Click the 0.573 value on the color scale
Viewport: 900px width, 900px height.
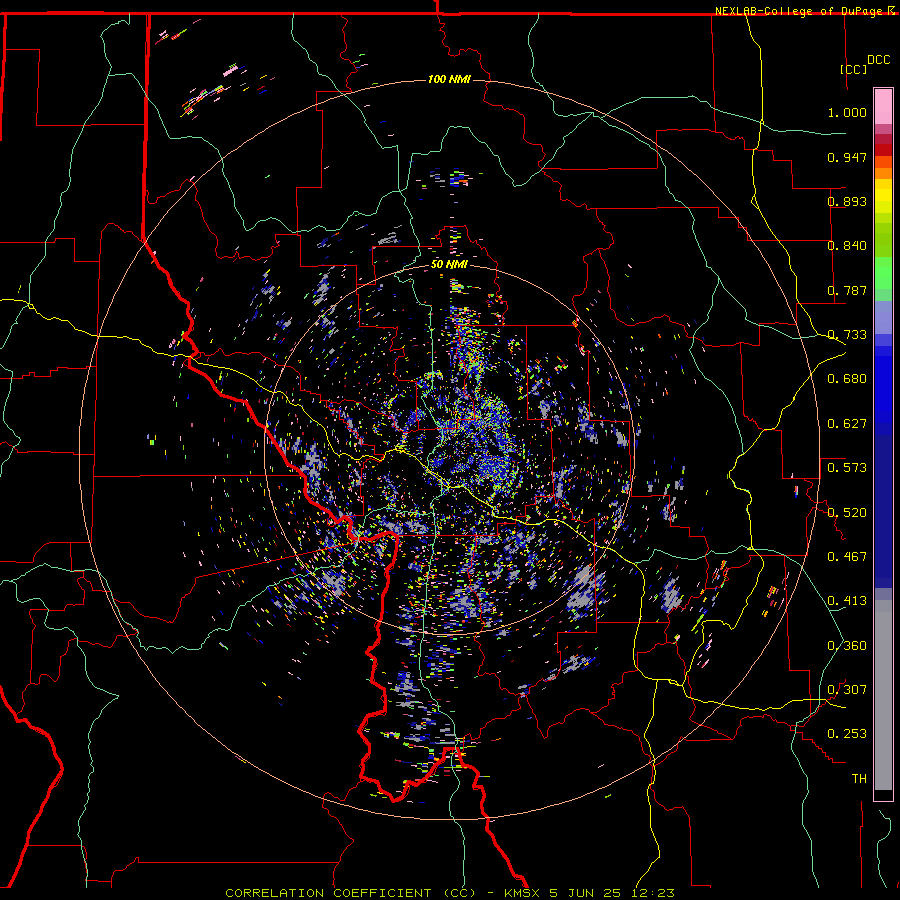pos(847,468)
